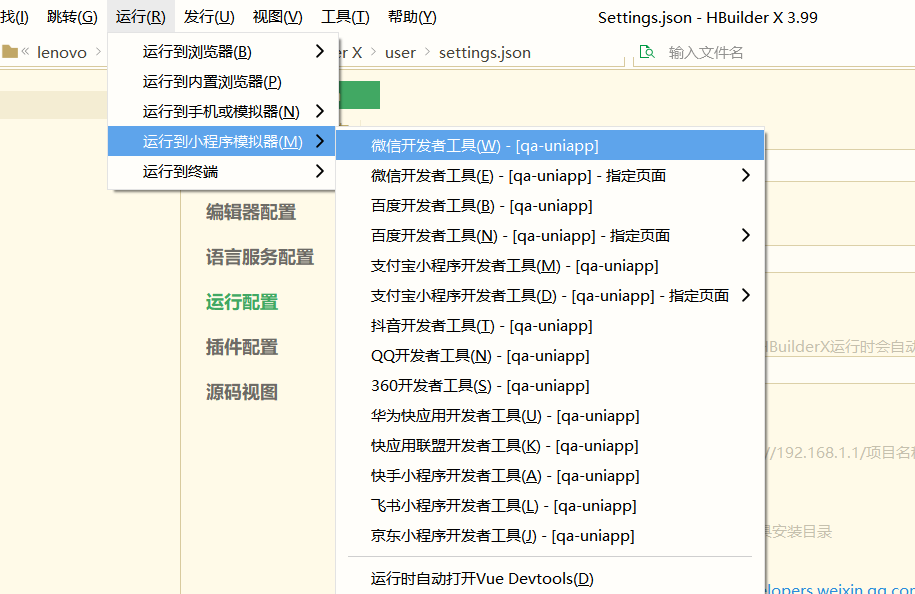The height and width of the screenshot is (594, 915).
Task: Open 源码视图 settings section
Action: pyautogui.click(x=242, y=392)
